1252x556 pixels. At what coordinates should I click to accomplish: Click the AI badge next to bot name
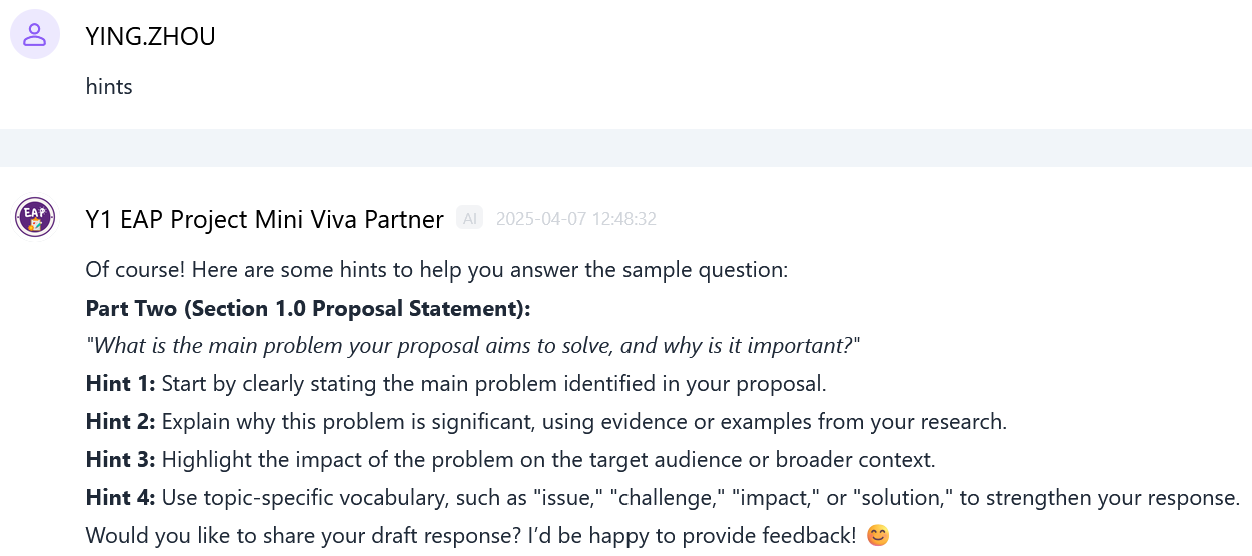(469, 218)
